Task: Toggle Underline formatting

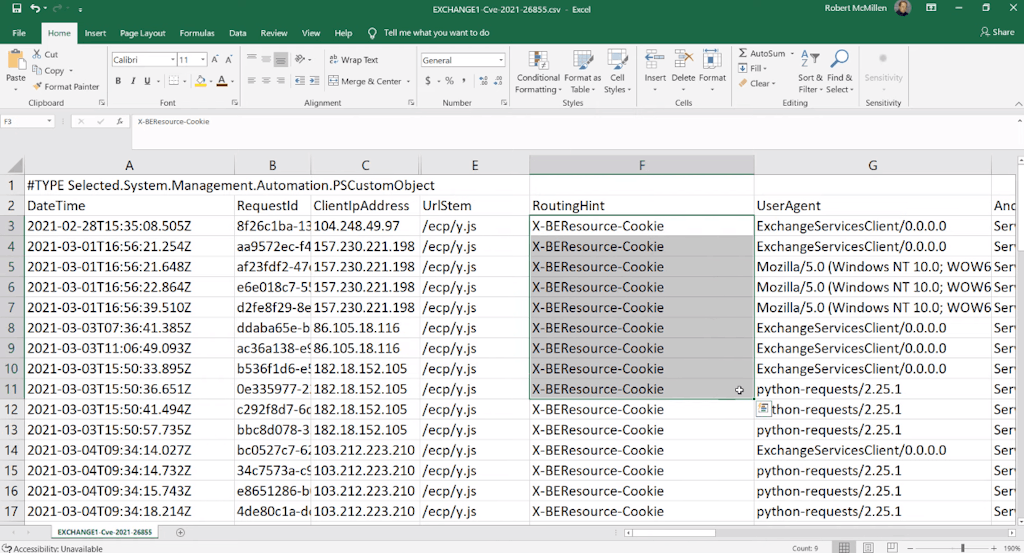Action: click(147, 81)
